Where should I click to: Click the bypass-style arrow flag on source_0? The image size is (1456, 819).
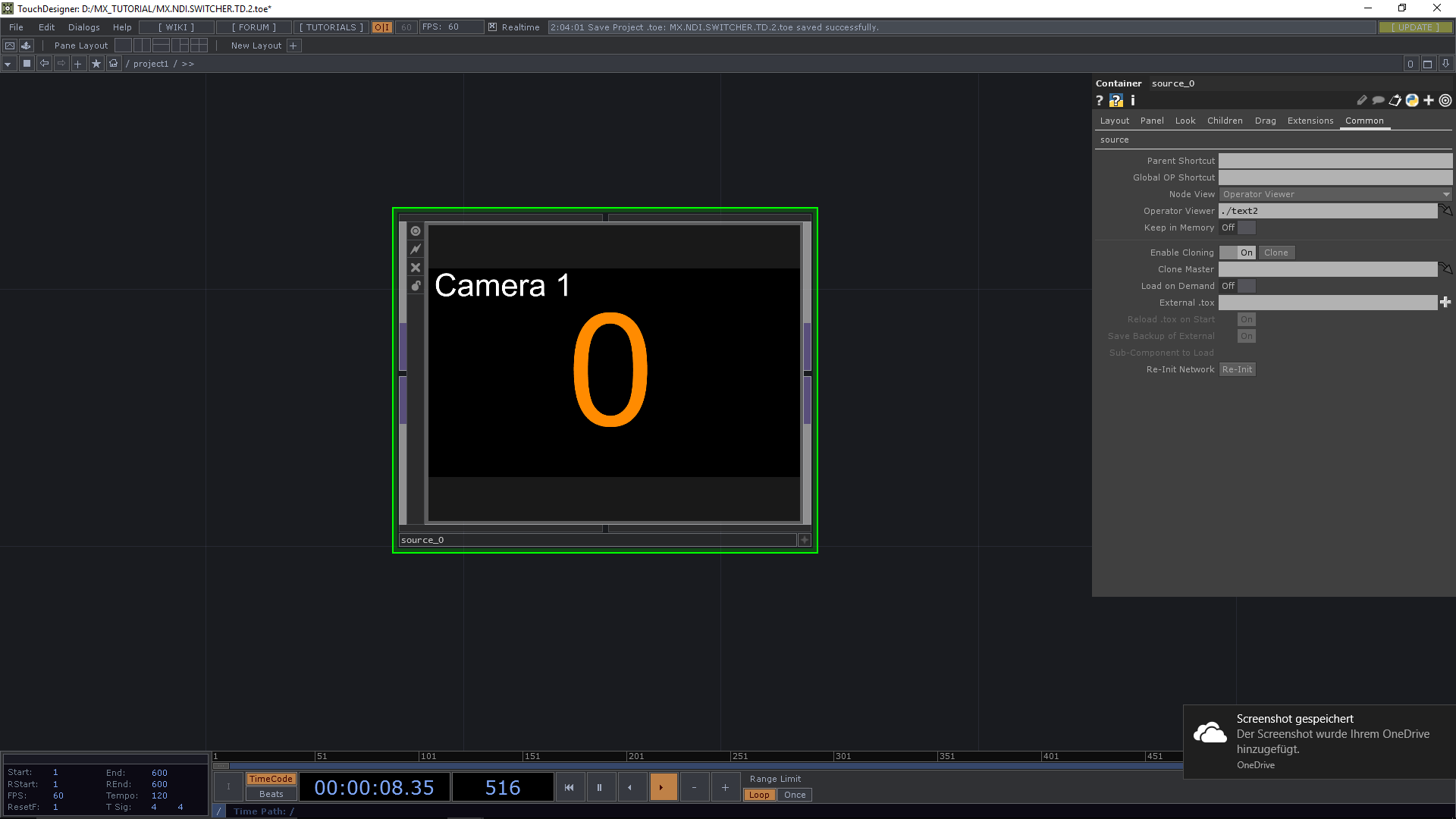[x=416, y=249]
